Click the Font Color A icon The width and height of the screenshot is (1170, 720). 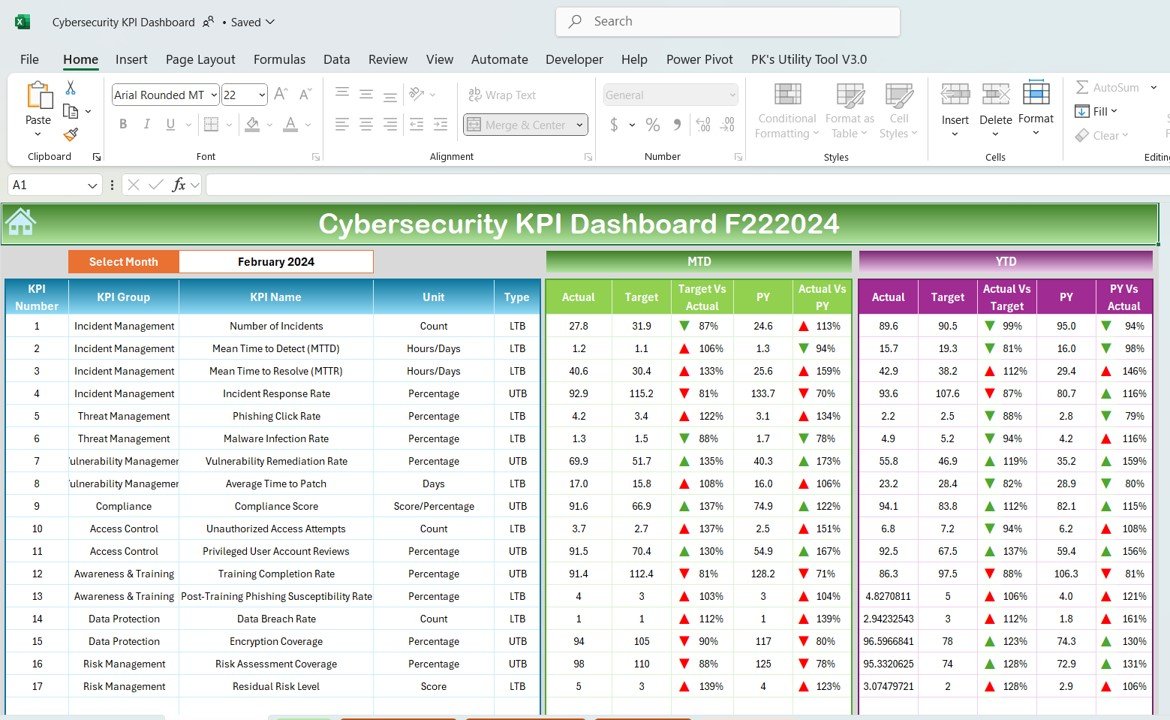[x=290, y=125]
